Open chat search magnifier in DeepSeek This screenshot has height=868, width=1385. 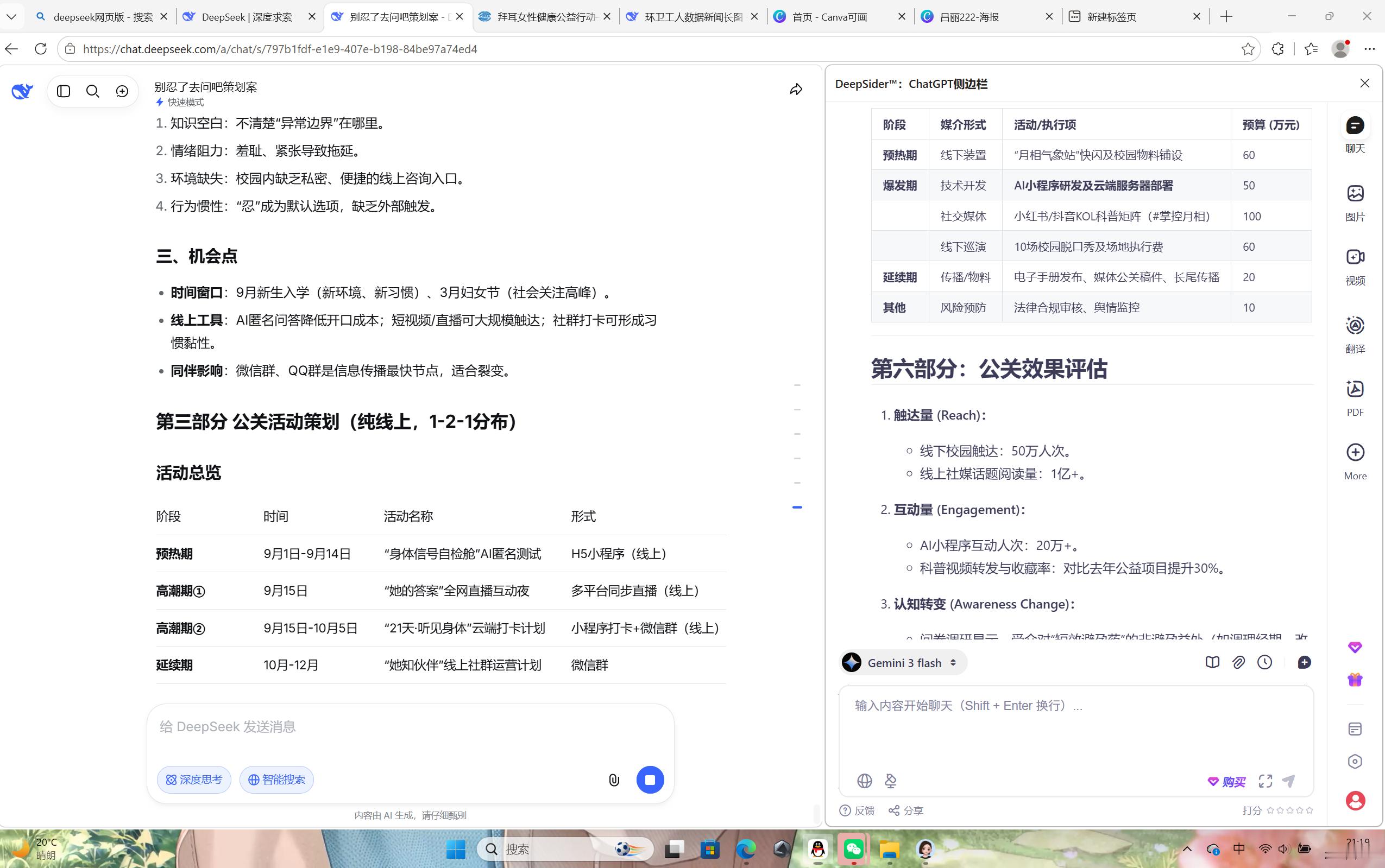coord(92,91)
